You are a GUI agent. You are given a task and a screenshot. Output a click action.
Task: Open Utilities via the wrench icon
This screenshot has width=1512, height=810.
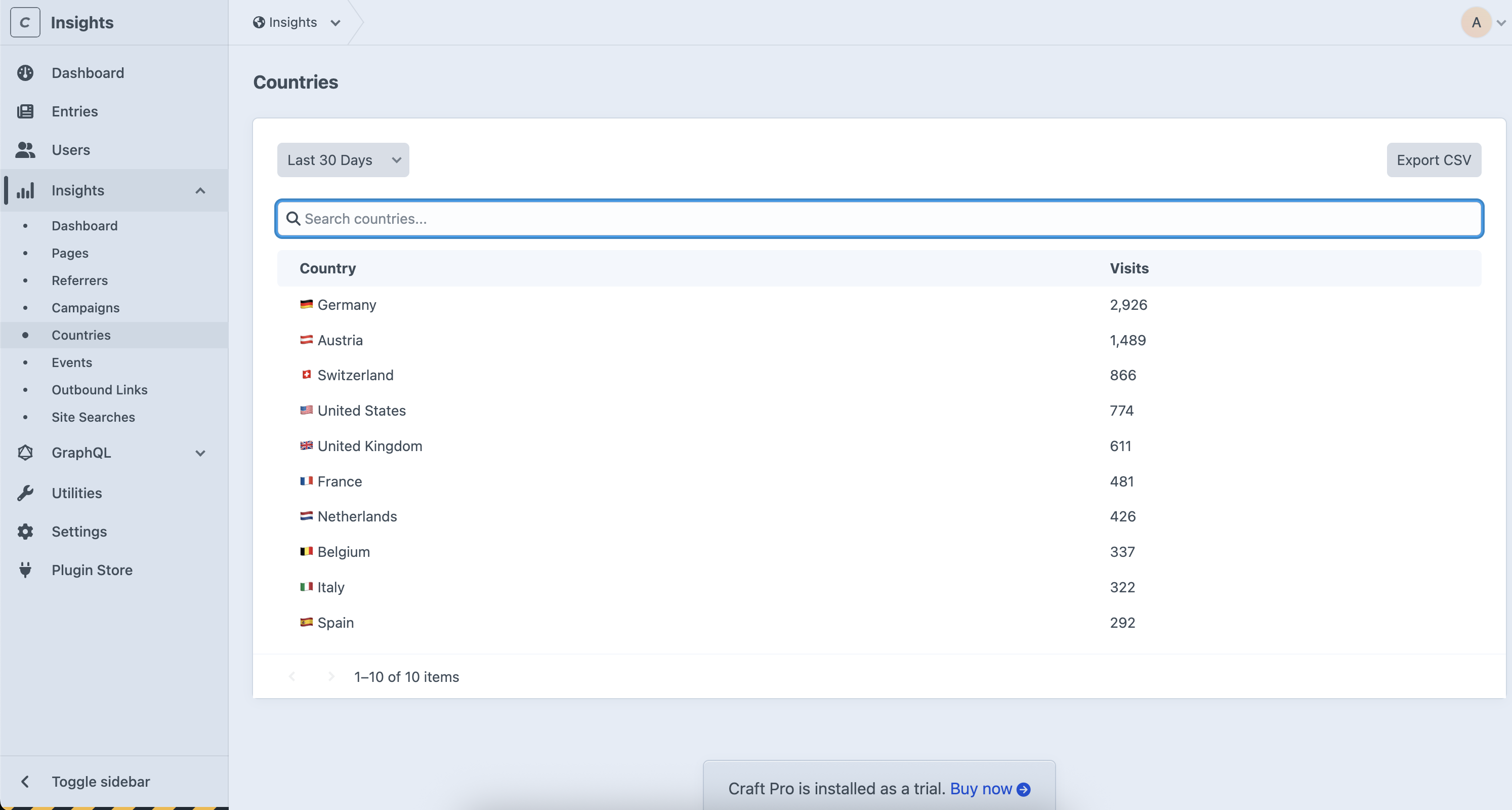25,493
